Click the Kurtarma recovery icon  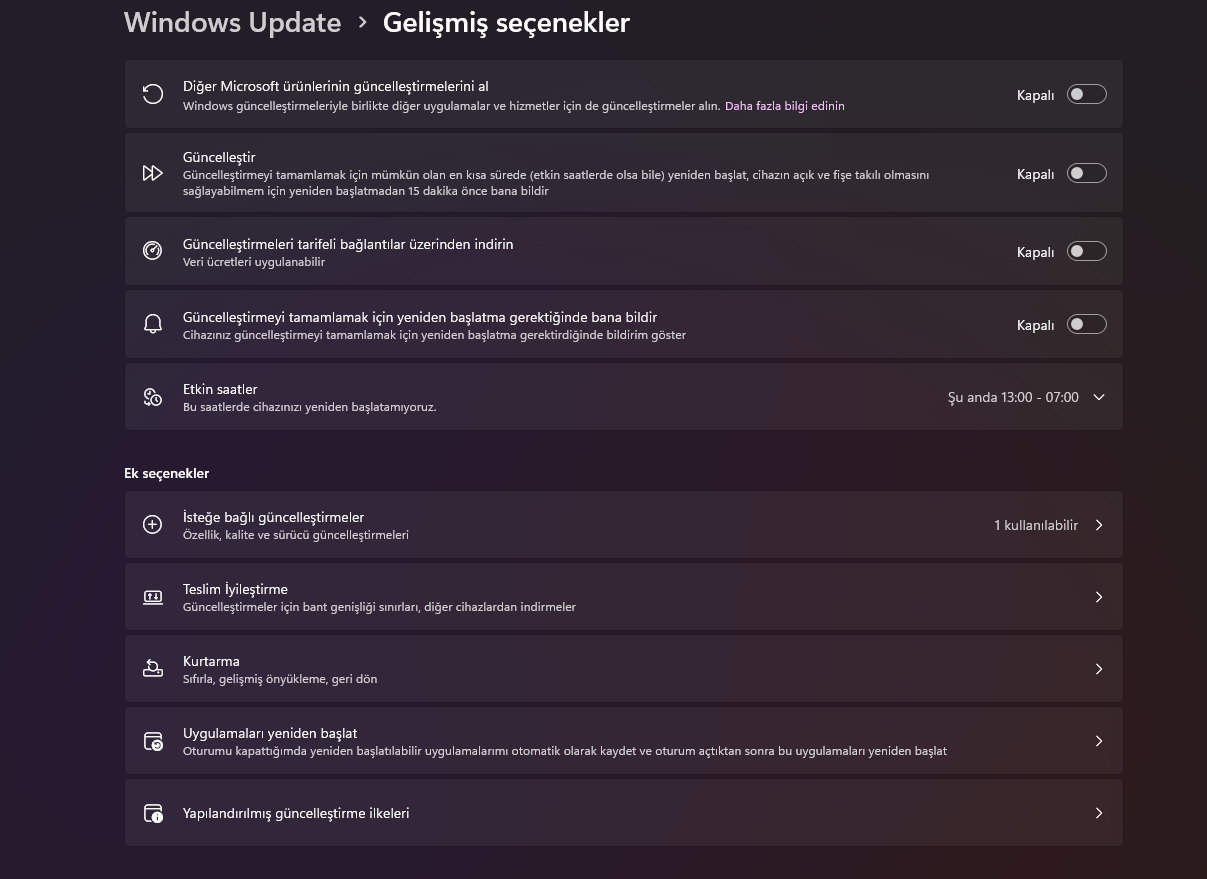tap(152, 669)
